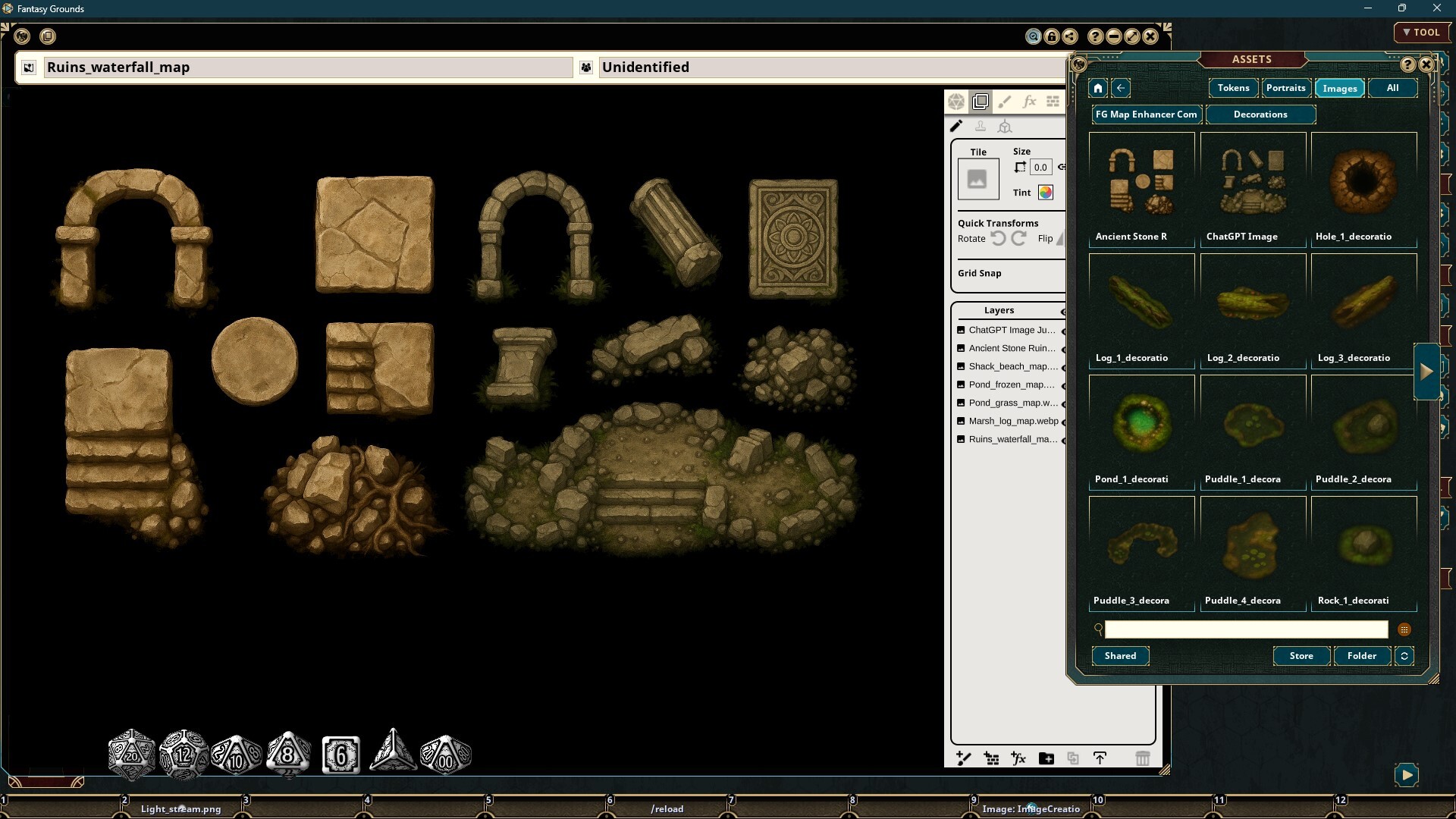Toggle the image lock padlock
Screen dimensions: 1456x819
[x=1051, y=36]
